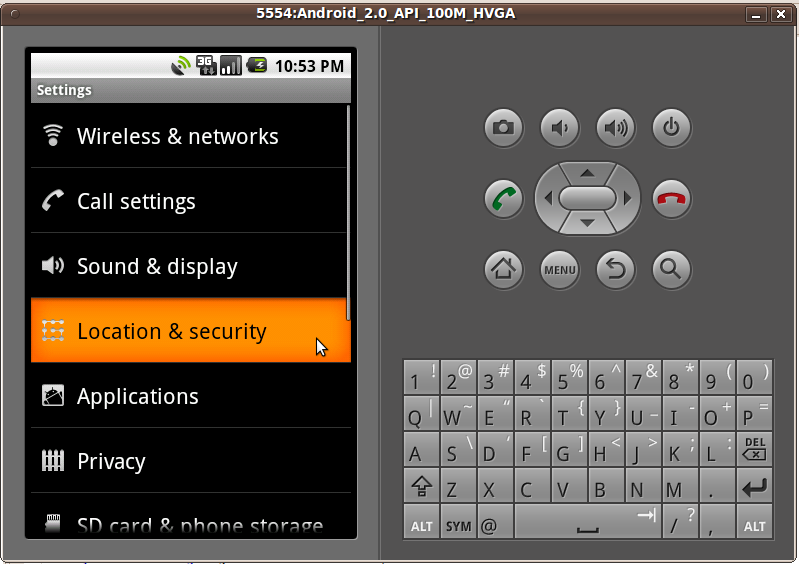Click the M key
The image size is (799, 564).
click(x=680, y=486)
